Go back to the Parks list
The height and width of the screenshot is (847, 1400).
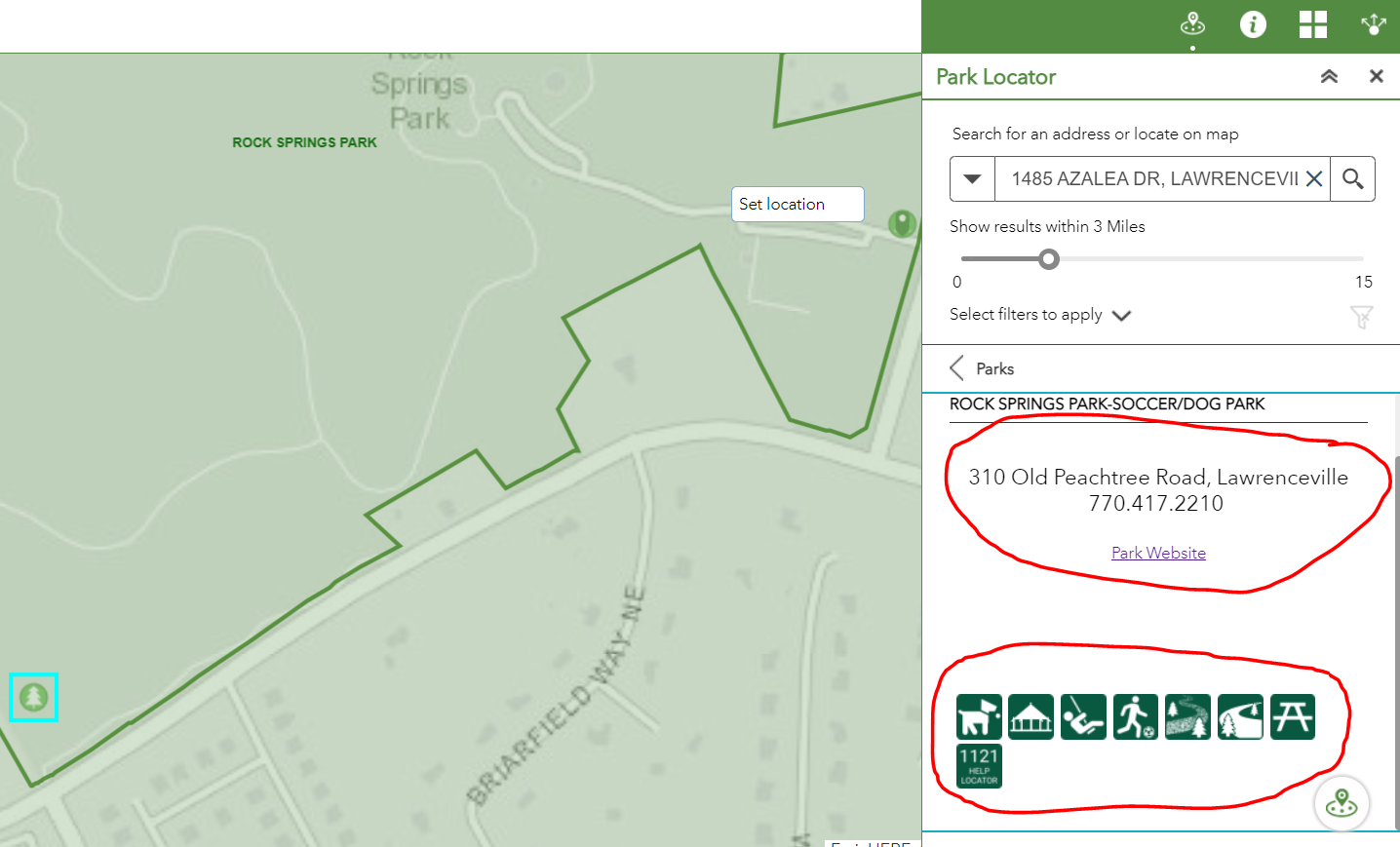pos(956,368)
